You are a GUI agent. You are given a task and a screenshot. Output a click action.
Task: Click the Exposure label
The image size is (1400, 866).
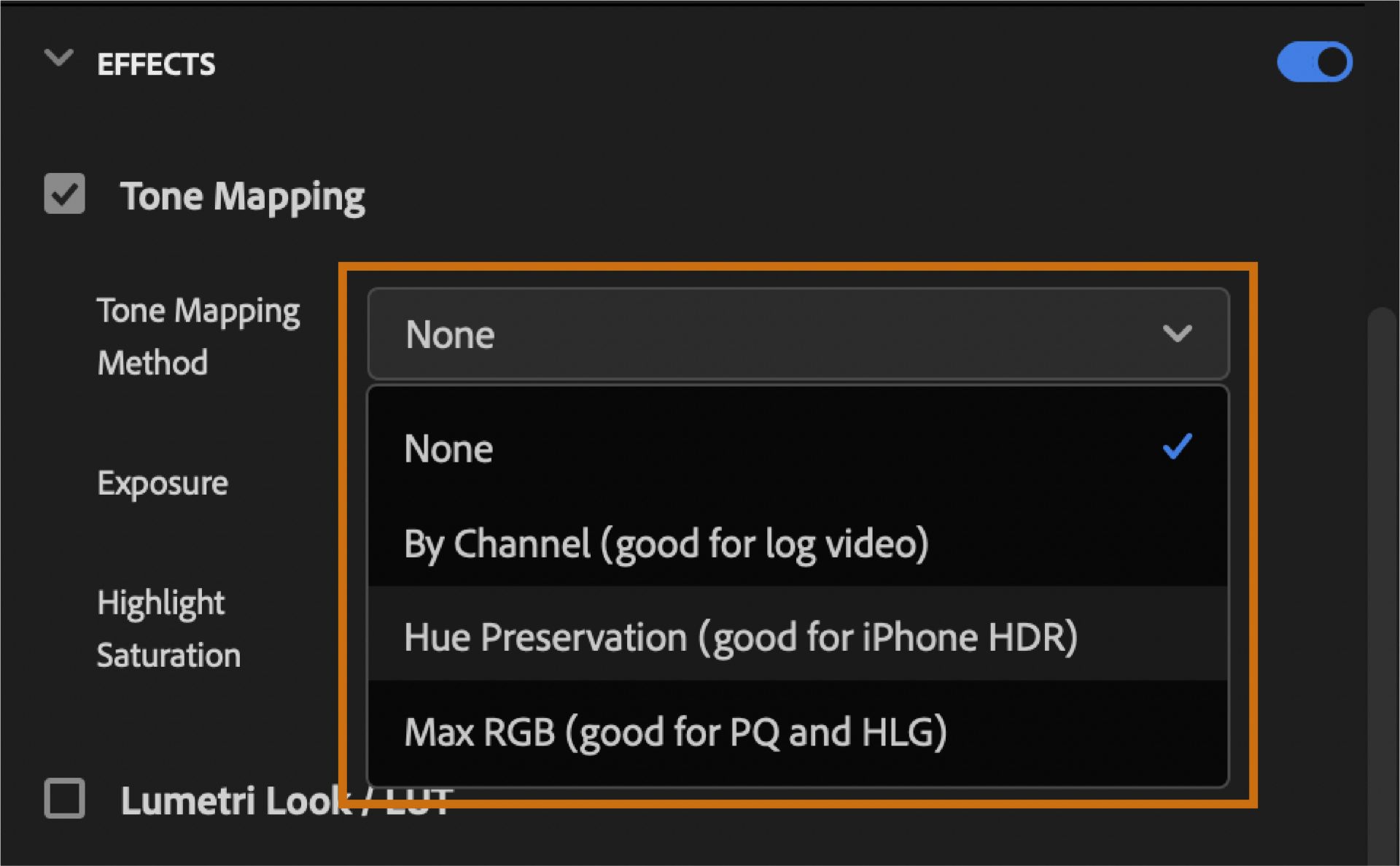(163, 482)
